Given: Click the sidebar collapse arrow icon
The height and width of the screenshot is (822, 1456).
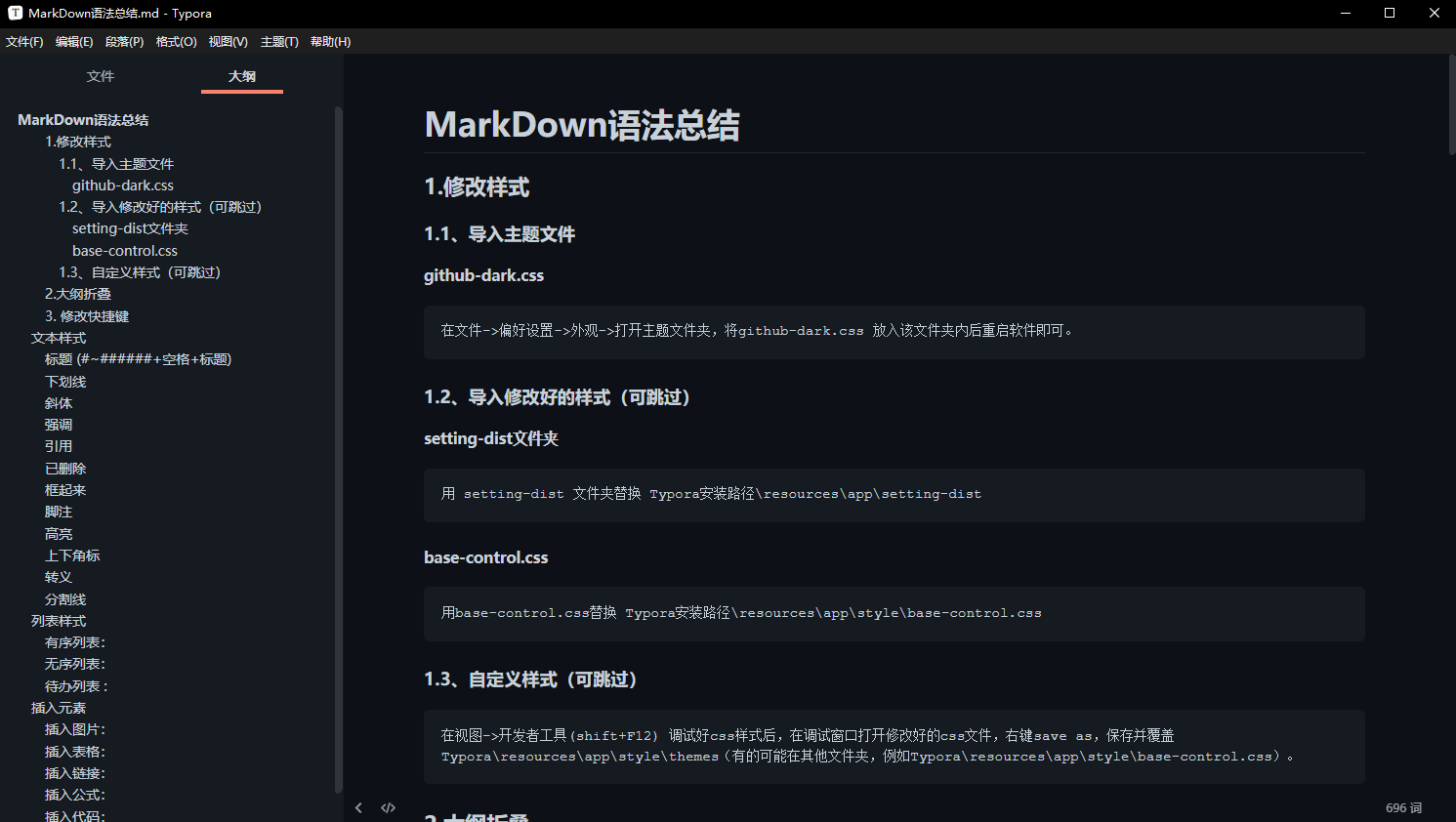Looking at the screenshot, I should pyautogui.click(x=358, y=807).
